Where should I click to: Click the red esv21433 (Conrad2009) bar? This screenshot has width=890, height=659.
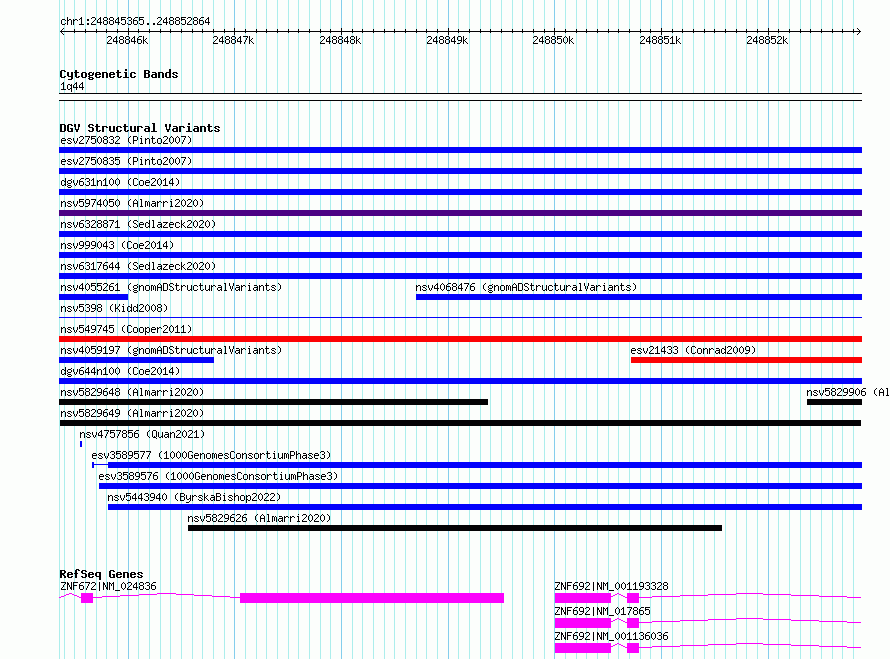tap(746, 360)
